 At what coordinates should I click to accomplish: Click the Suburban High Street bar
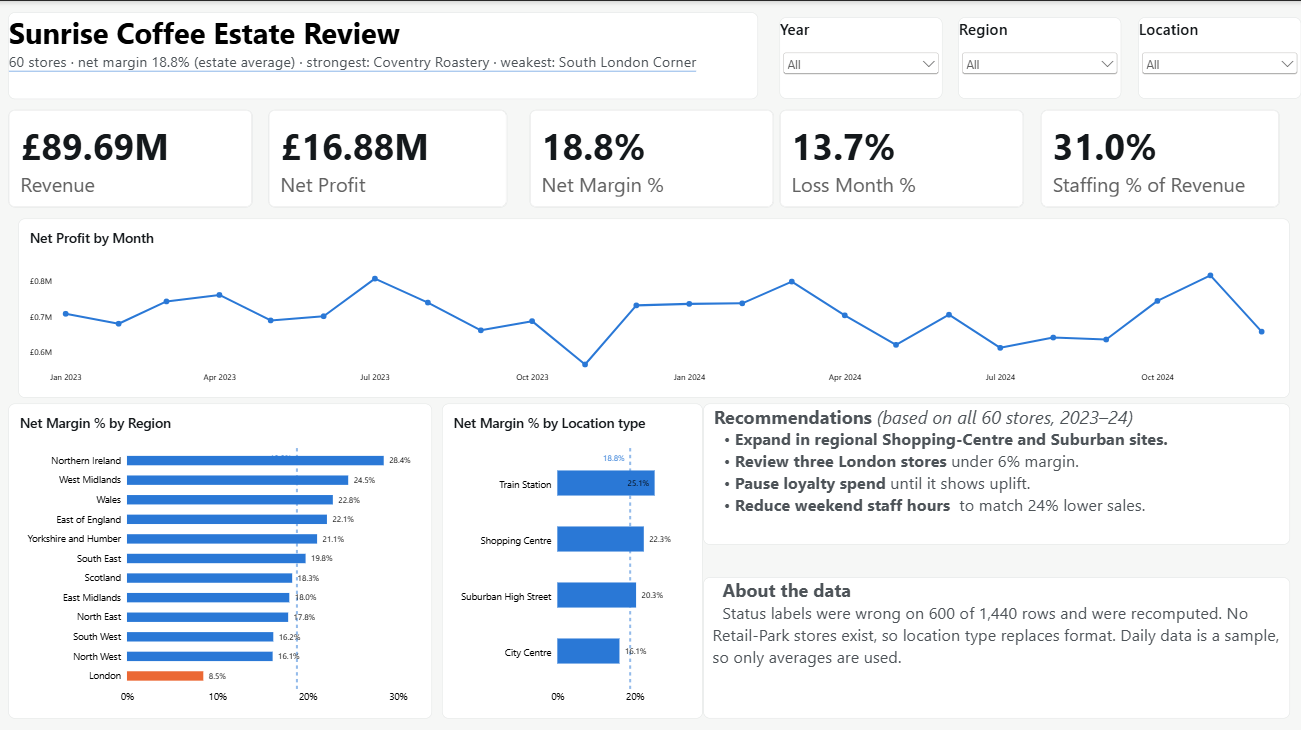(596, 595)
